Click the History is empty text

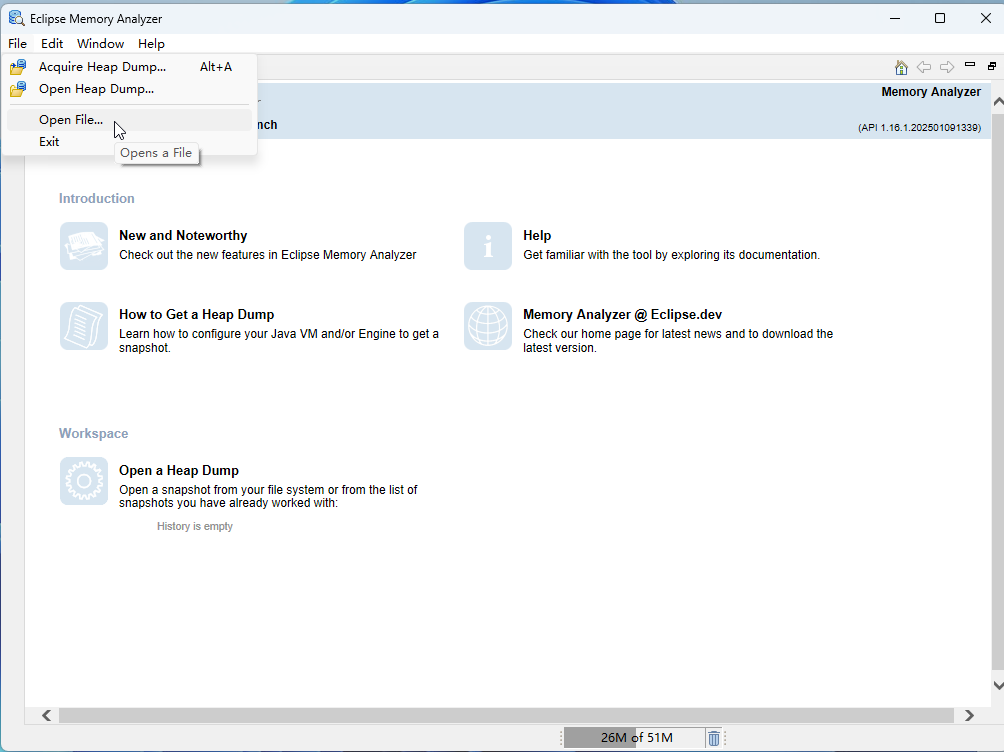(x=195, y=526)
